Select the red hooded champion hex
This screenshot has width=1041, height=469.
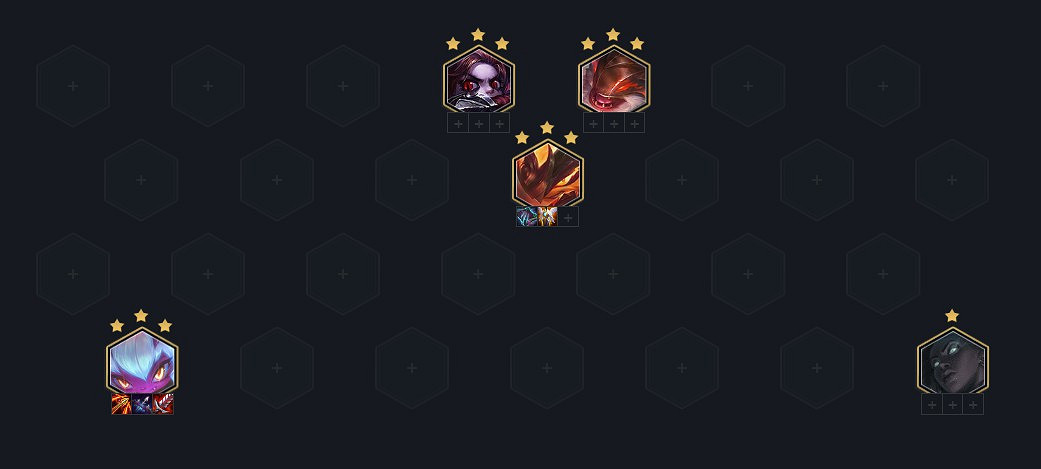pos(613,80)
